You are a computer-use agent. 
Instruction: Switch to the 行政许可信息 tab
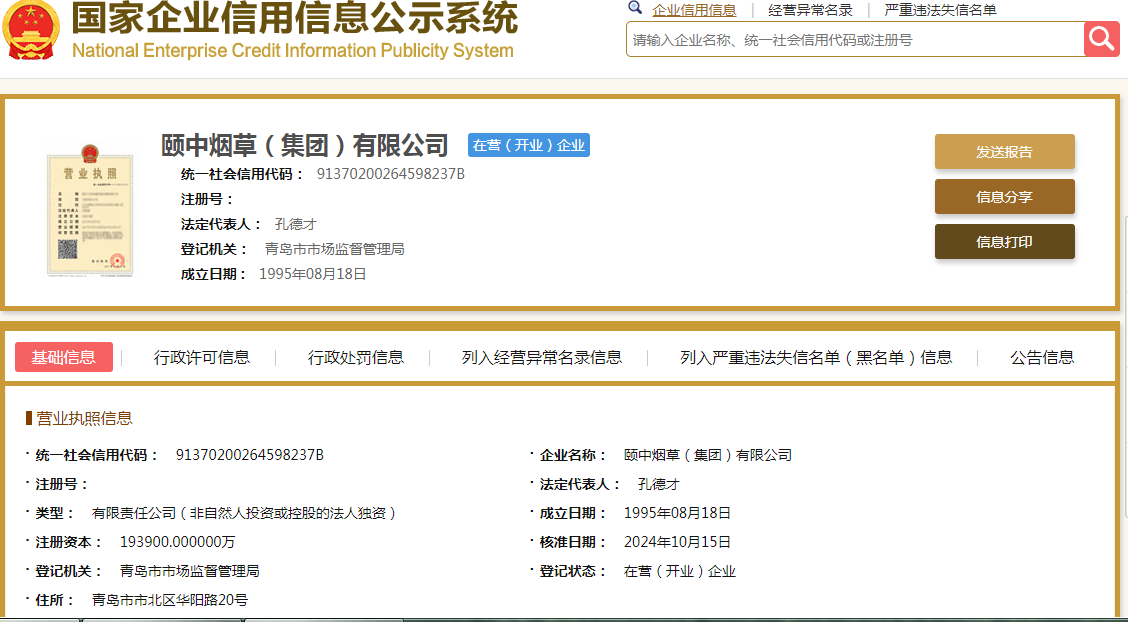pos(202,357)
